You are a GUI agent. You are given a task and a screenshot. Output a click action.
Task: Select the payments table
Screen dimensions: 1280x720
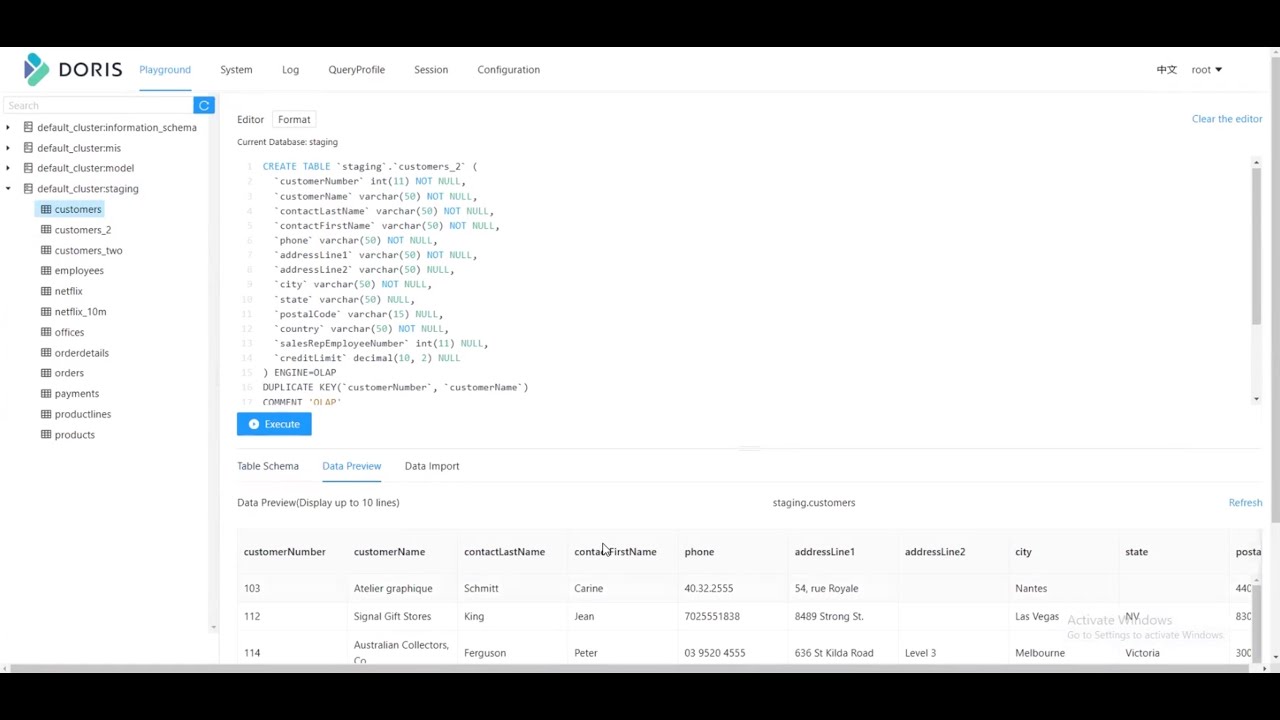pos(77,393)
